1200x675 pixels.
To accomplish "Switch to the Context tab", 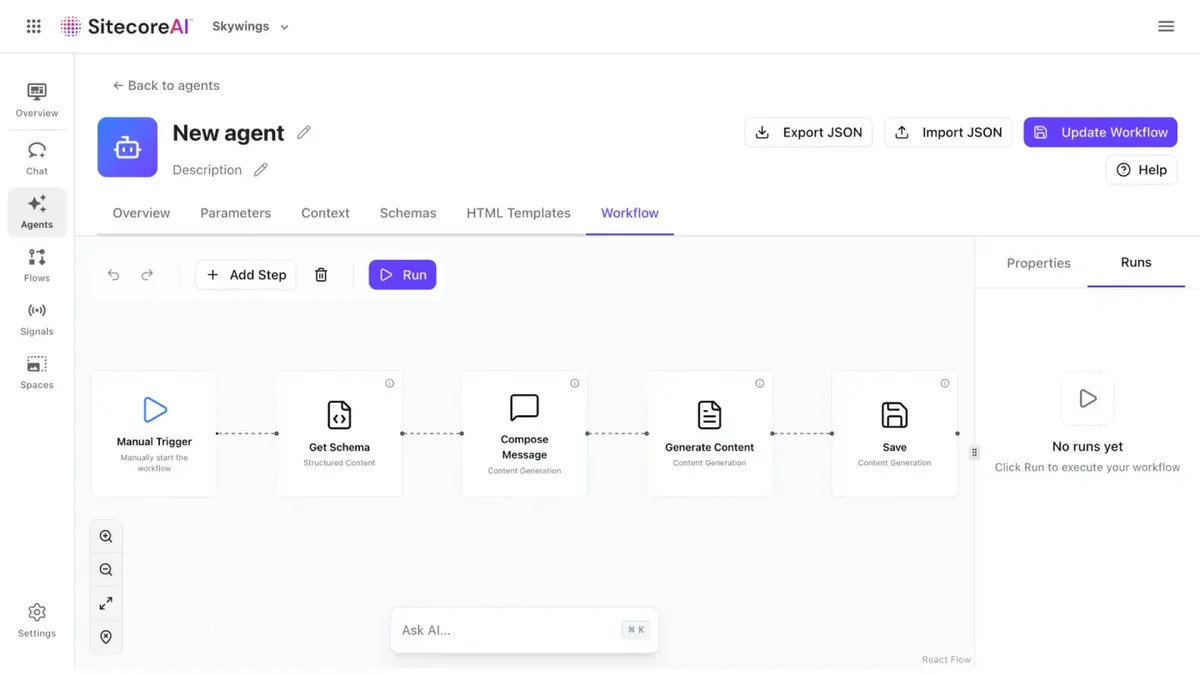I will (x=325, y=213).
